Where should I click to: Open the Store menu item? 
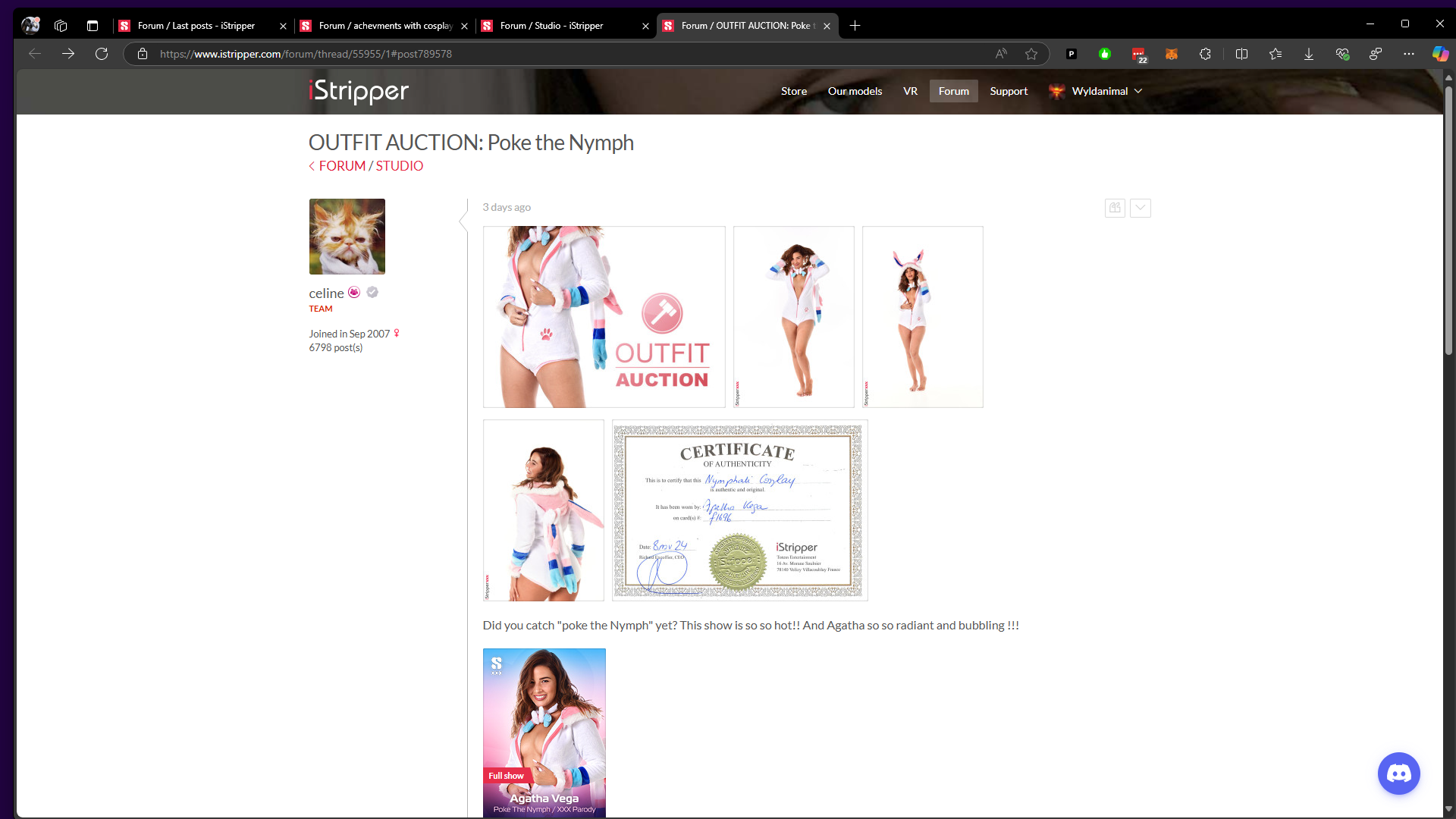tap(793, 91)
